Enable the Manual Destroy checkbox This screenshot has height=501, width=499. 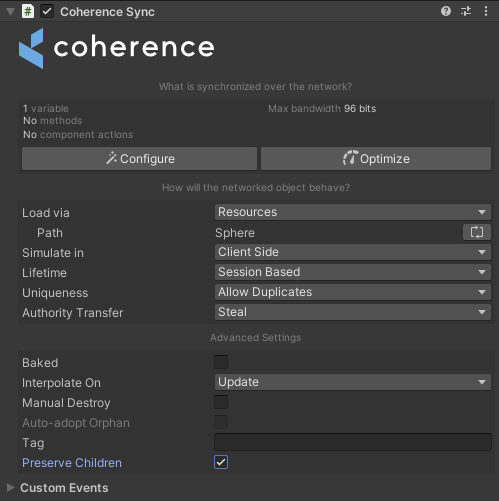pos(221,402)
